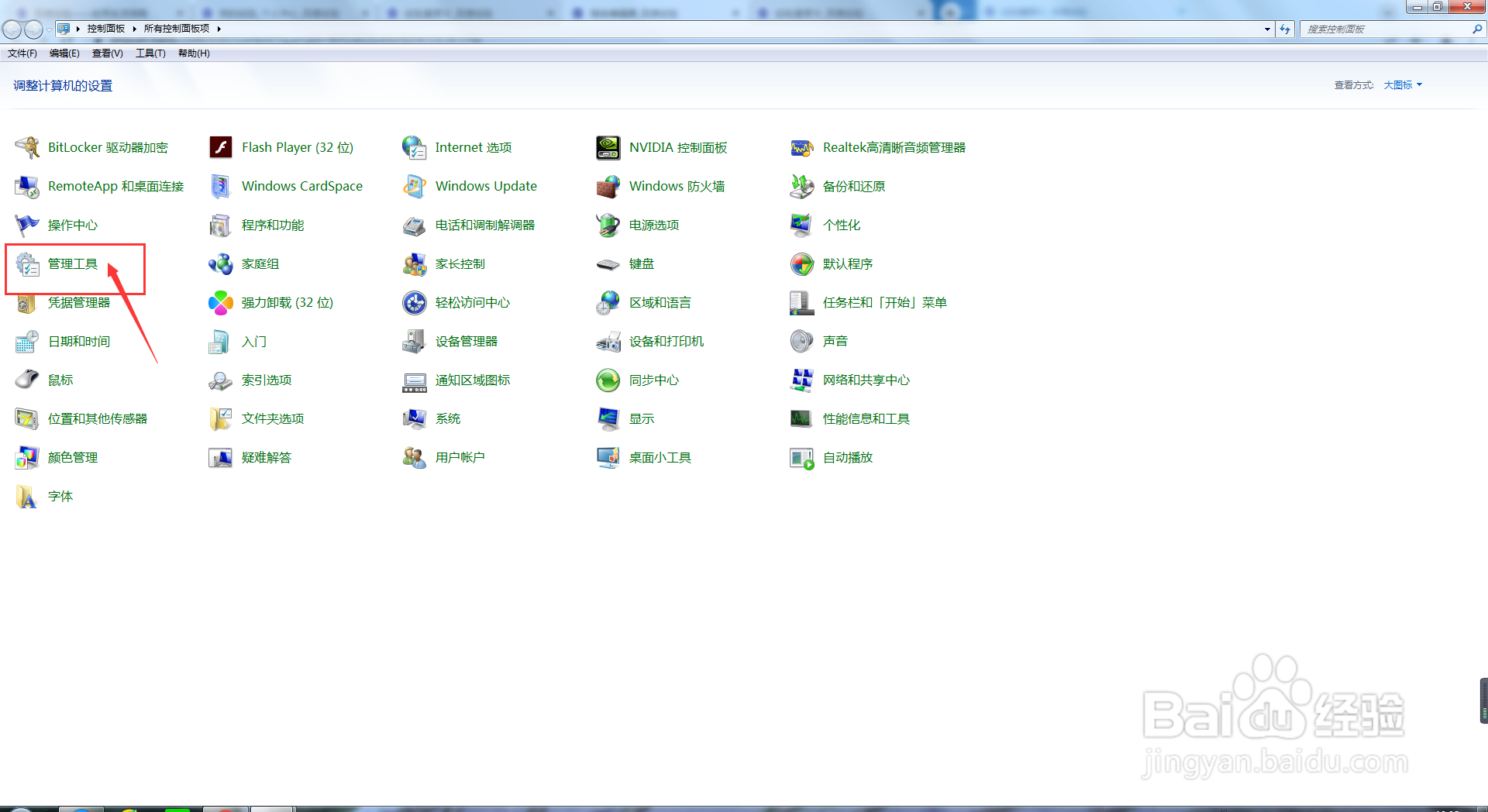The width and height of the screenshot is (1488, 812).
Task: Click the 默认程序 icon
Action: point(802,263)
